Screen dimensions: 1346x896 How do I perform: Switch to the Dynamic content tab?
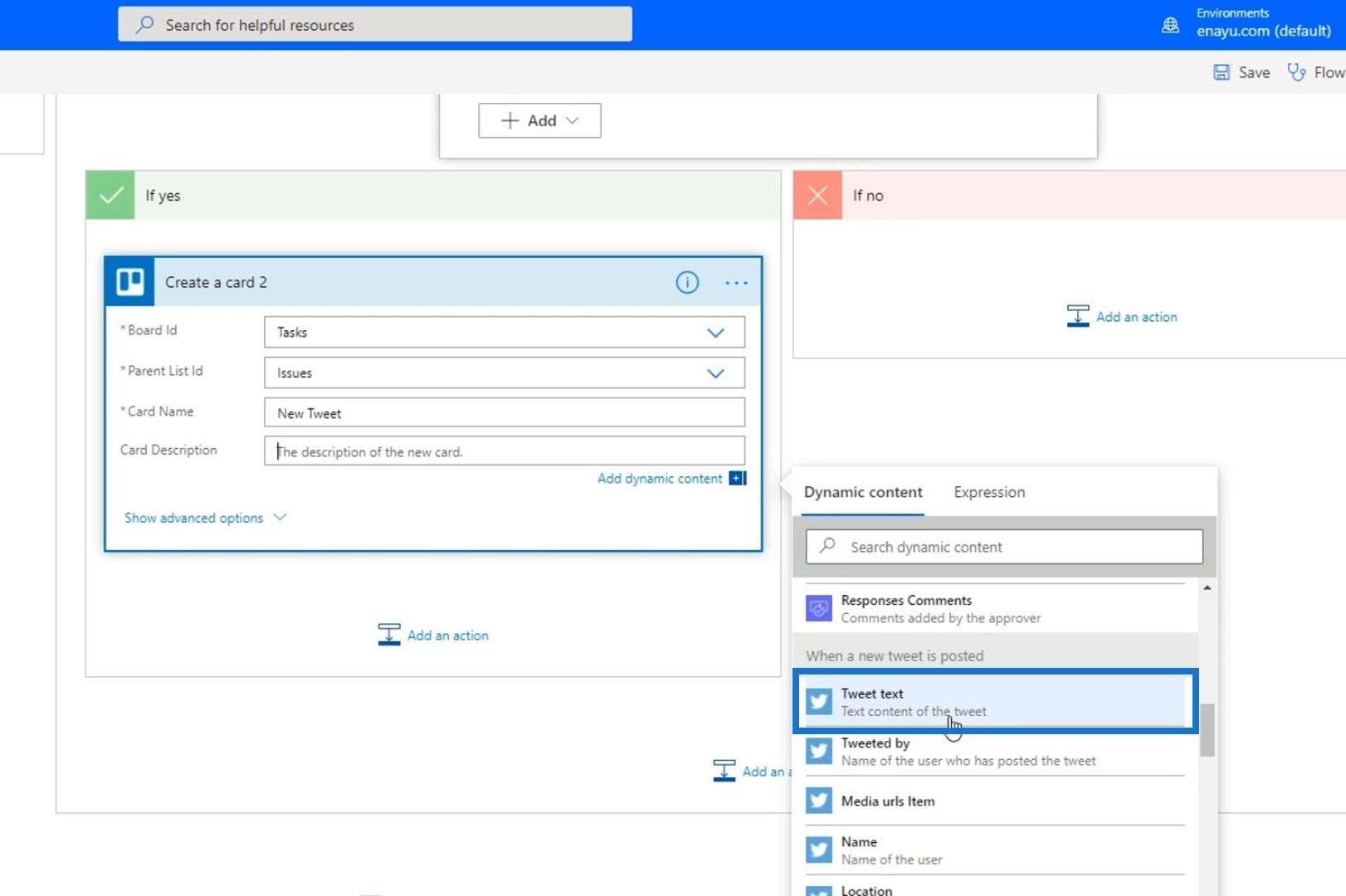[x=863, y=492]
